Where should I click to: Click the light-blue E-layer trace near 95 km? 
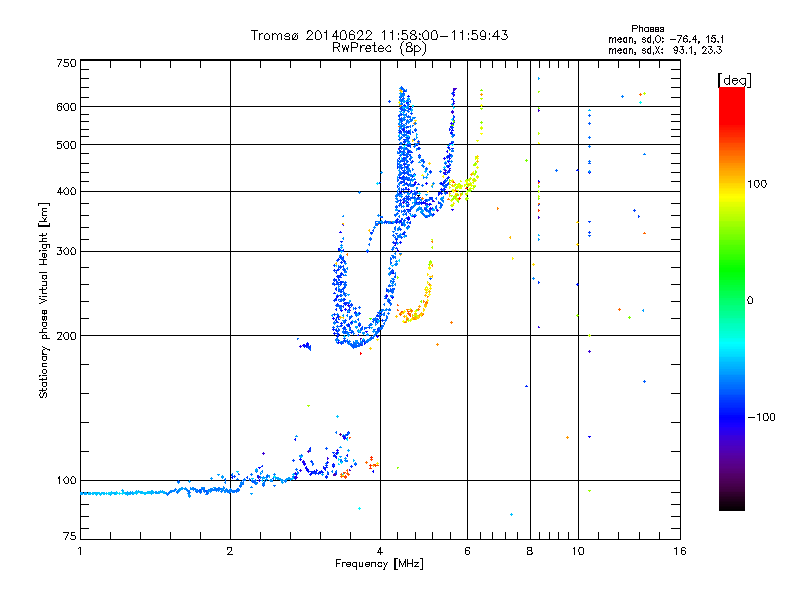(158, 492)
